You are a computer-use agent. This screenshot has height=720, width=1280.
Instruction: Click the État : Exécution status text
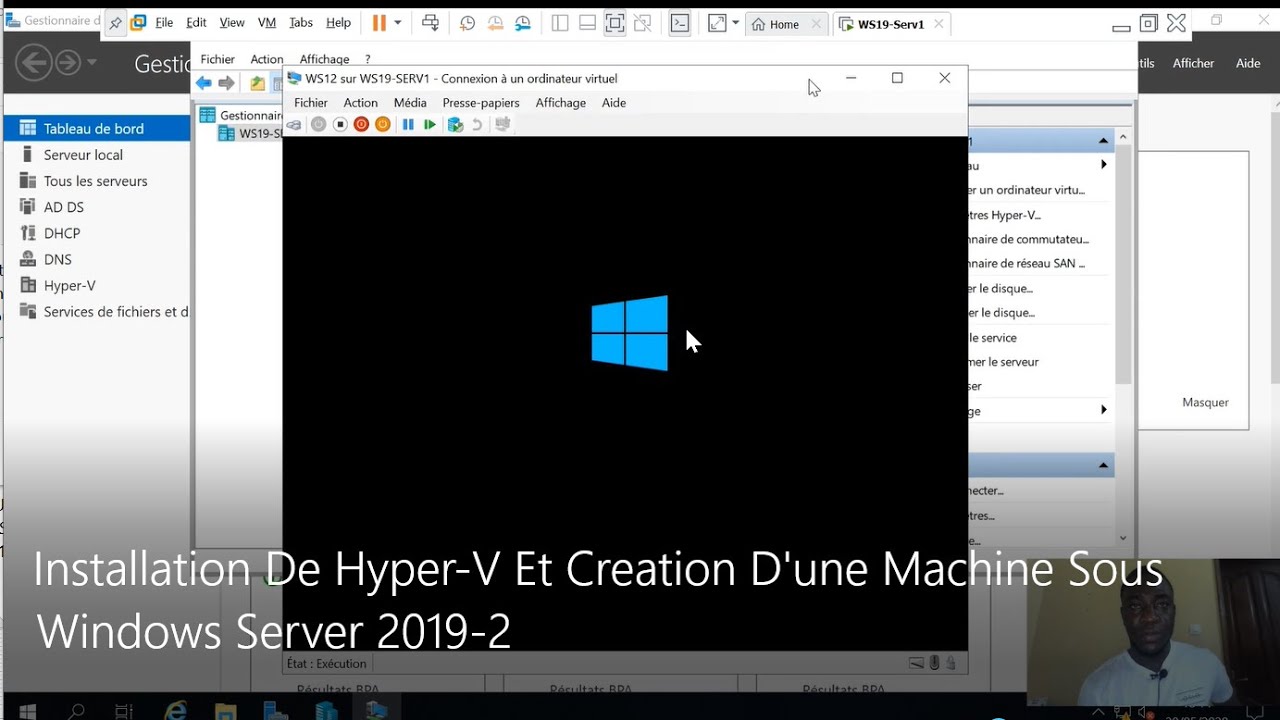pyautogui.click(x=326, y=663)
